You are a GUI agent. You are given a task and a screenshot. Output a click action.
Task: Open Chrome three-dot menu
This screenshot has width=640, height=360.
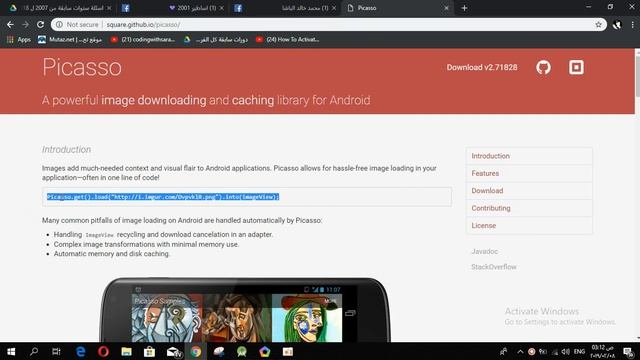click(x=632, y=24)
